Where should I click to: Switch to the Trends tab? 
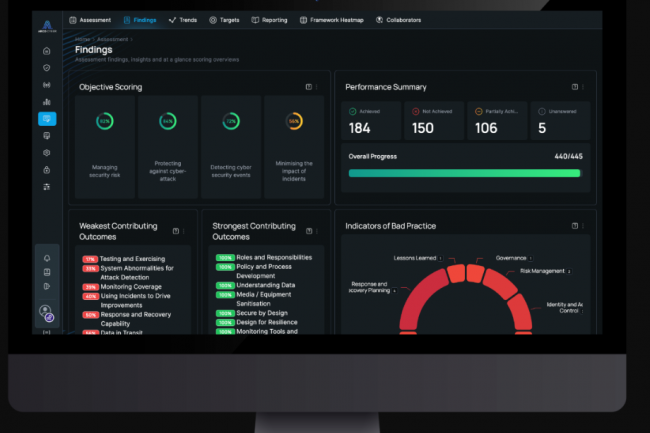[x=183, y=20]
